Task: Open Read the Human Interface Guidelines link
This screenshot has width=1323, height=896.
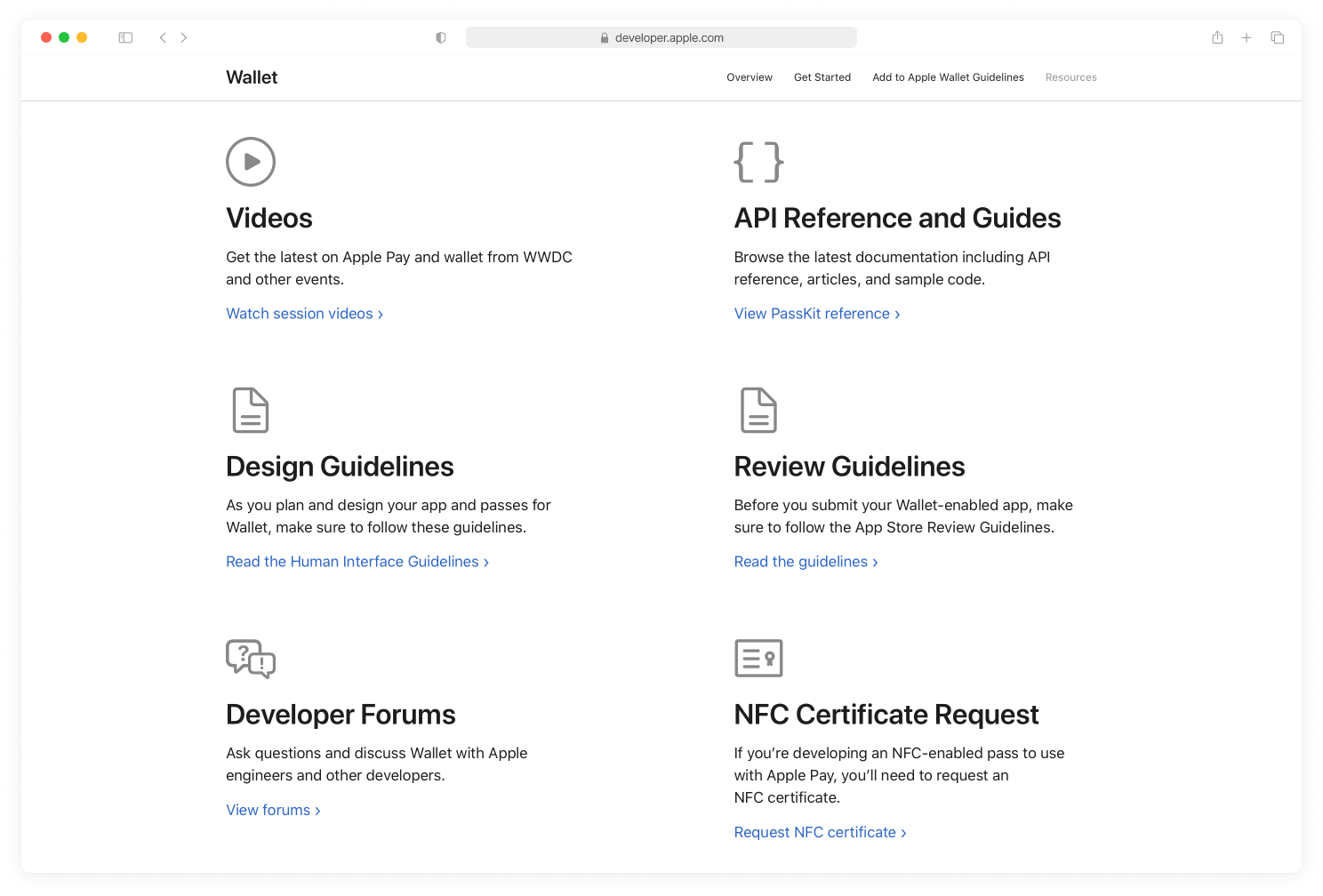Action: 357,562
